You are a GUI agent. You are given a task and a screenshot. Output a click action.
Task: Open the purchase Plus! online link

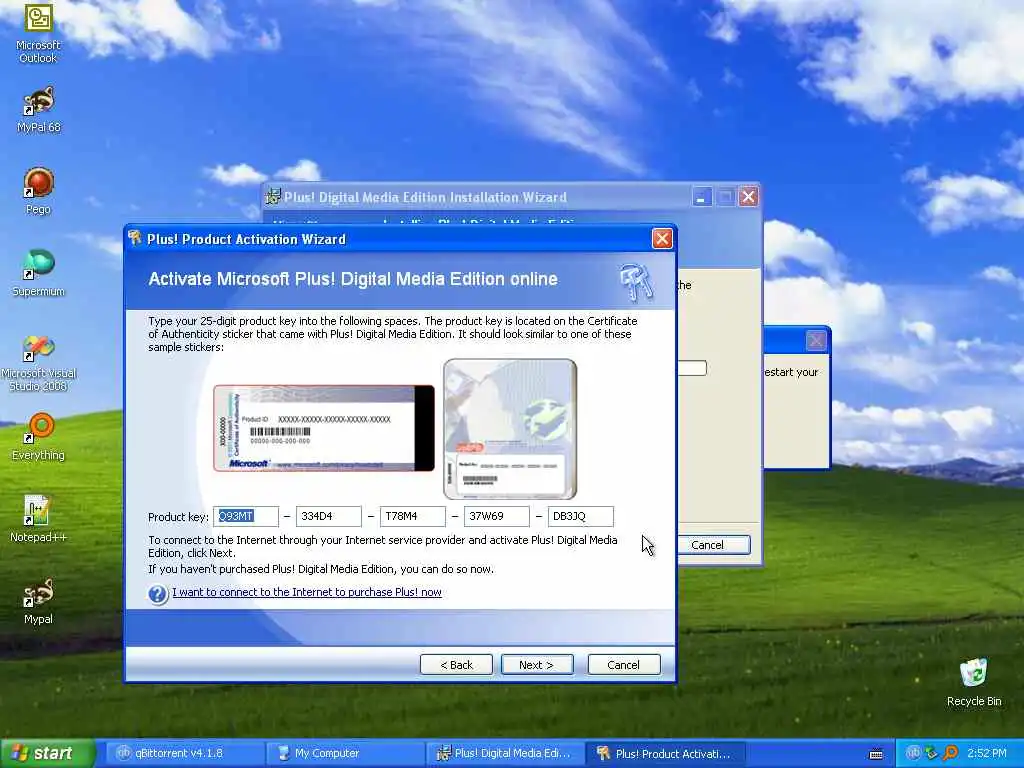[307, 592]
